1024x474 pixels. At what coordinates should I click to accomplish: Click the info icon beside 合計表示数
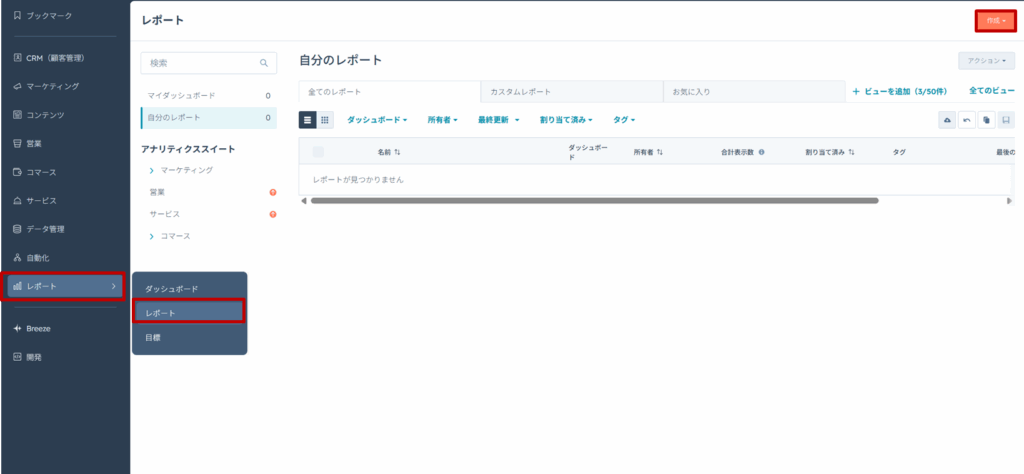[762, 152]
